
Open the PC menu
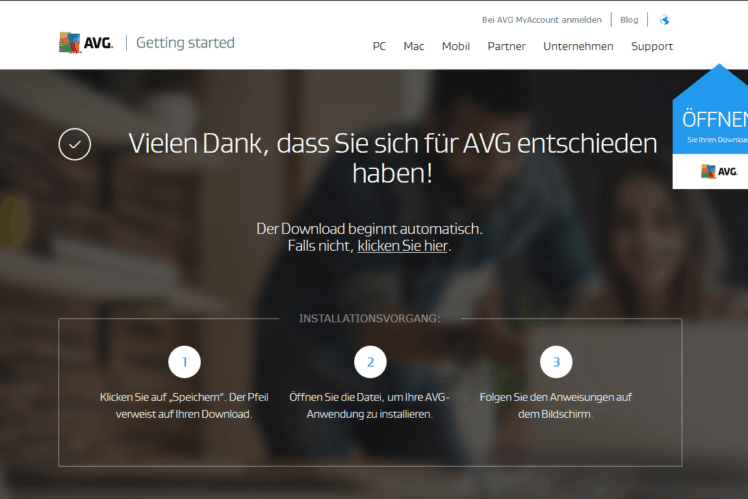pos(379,46)
